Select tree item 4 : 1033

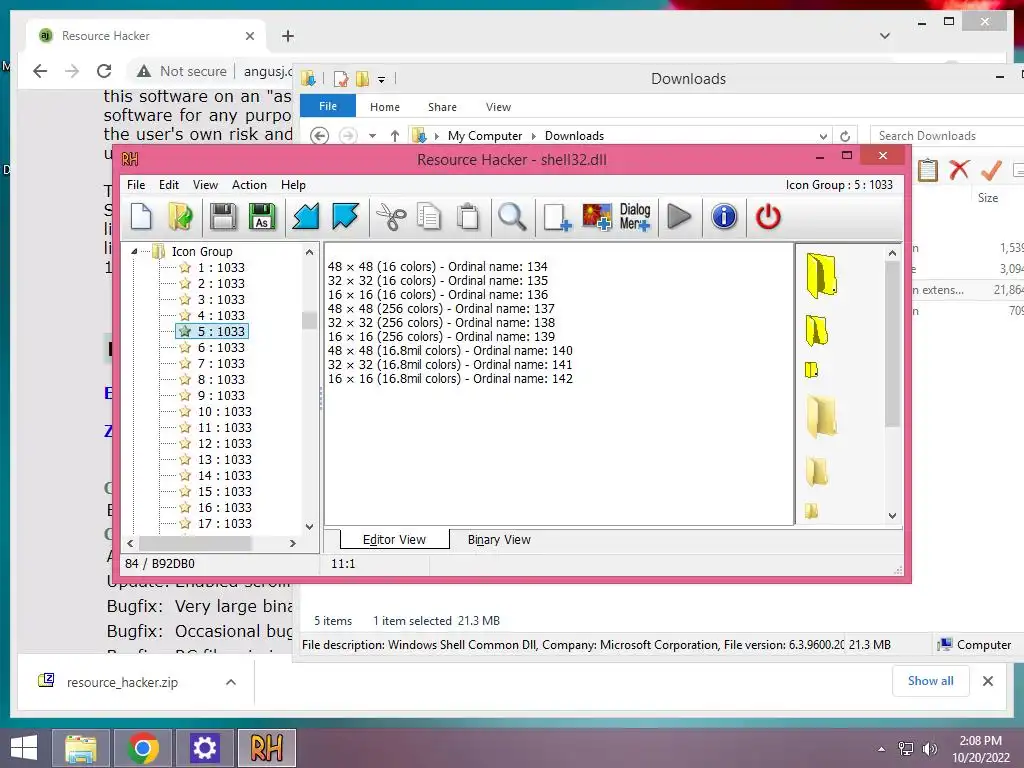pos(221,315)
